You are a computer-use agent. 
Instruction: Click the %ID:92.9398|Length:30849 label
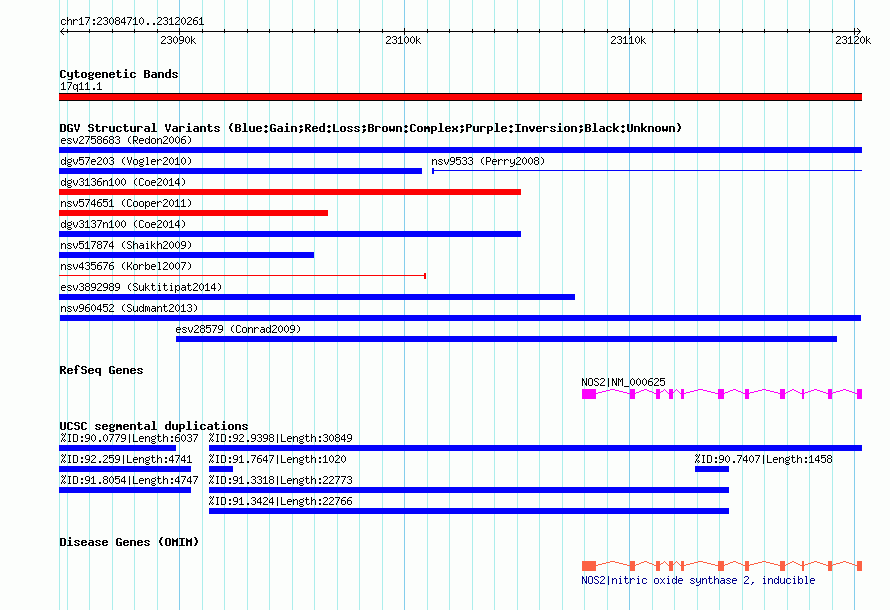pos(280,439)
